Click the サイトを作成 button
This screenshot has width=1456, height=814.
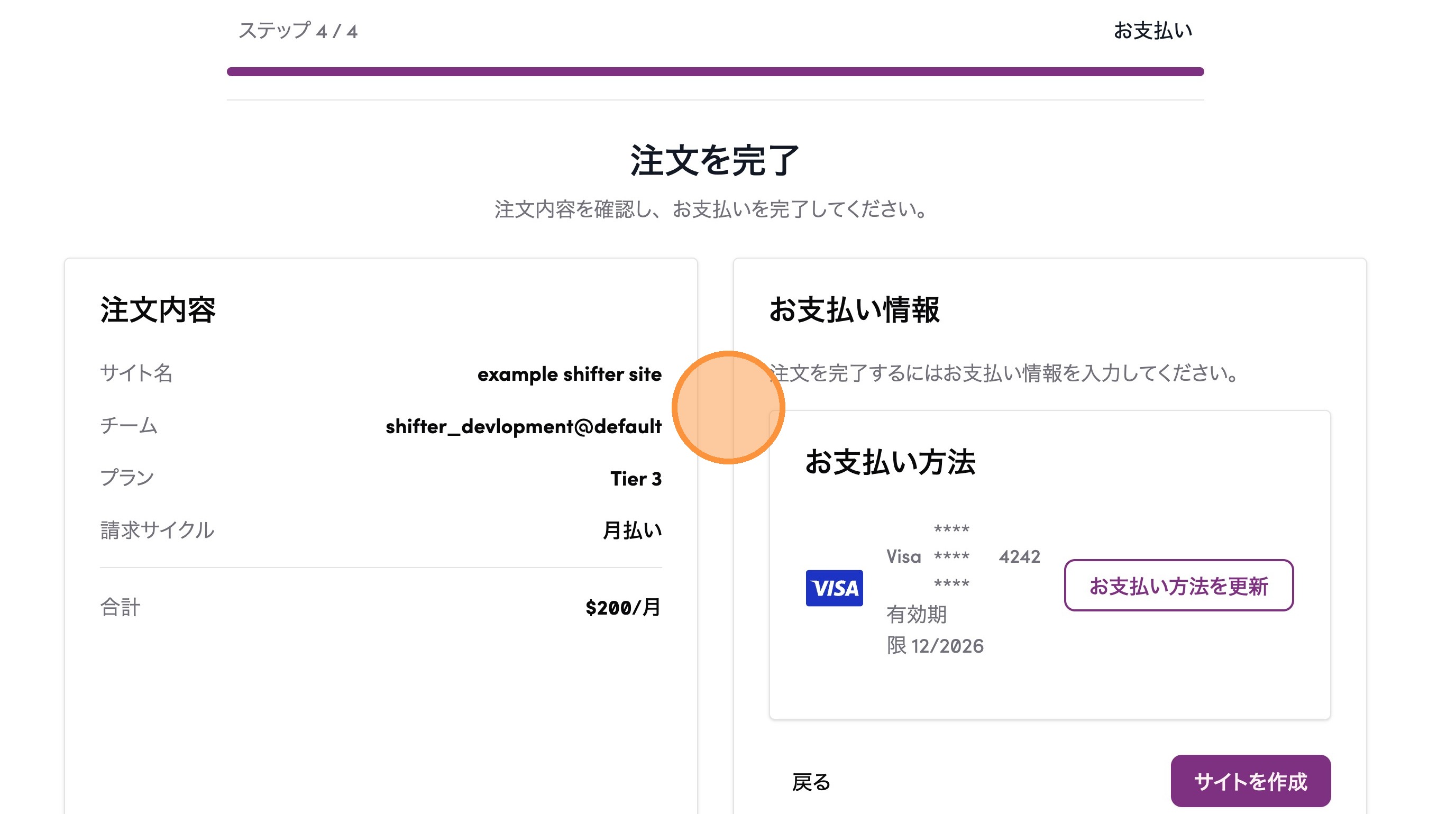click(x=1250, y=781)
